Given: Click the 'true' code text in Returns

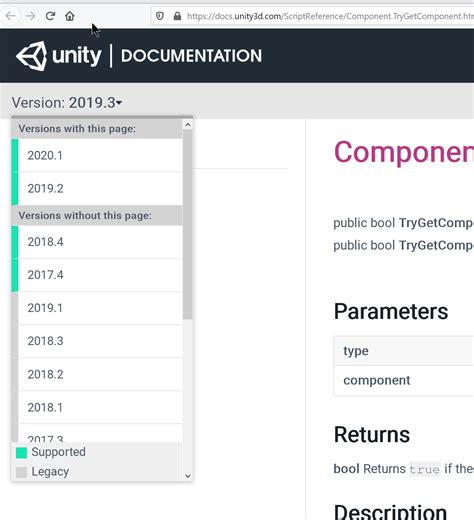Looking at the screenshot, I should (x=425, y=469).
